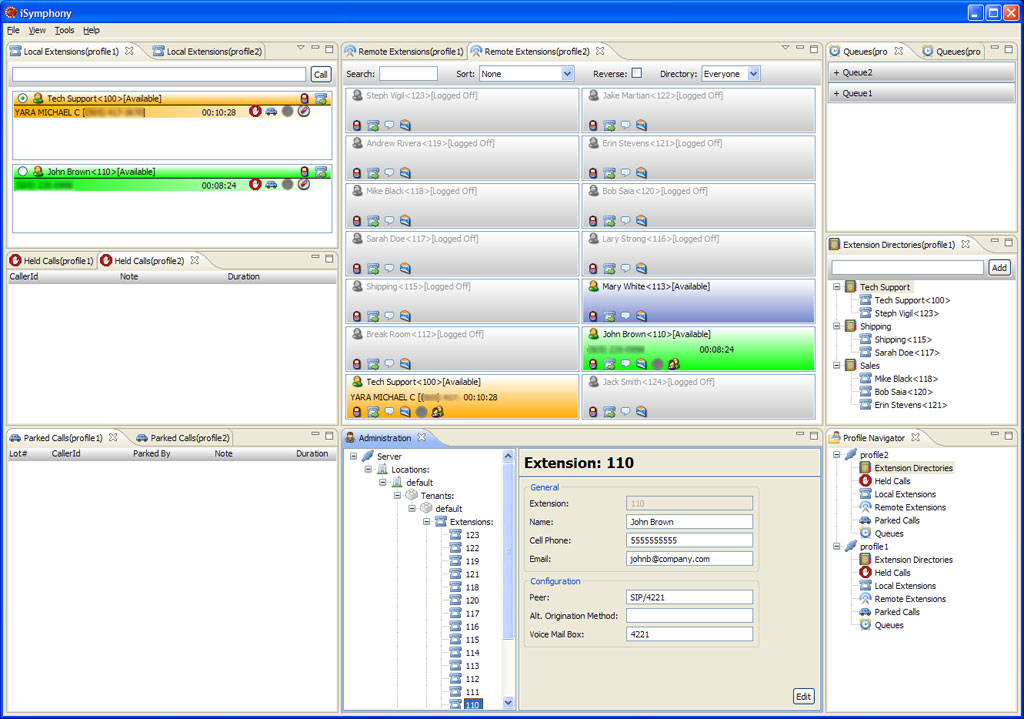
Task: Expand Queue2 in the Queues panel
Action: click(x=836, y=72)
